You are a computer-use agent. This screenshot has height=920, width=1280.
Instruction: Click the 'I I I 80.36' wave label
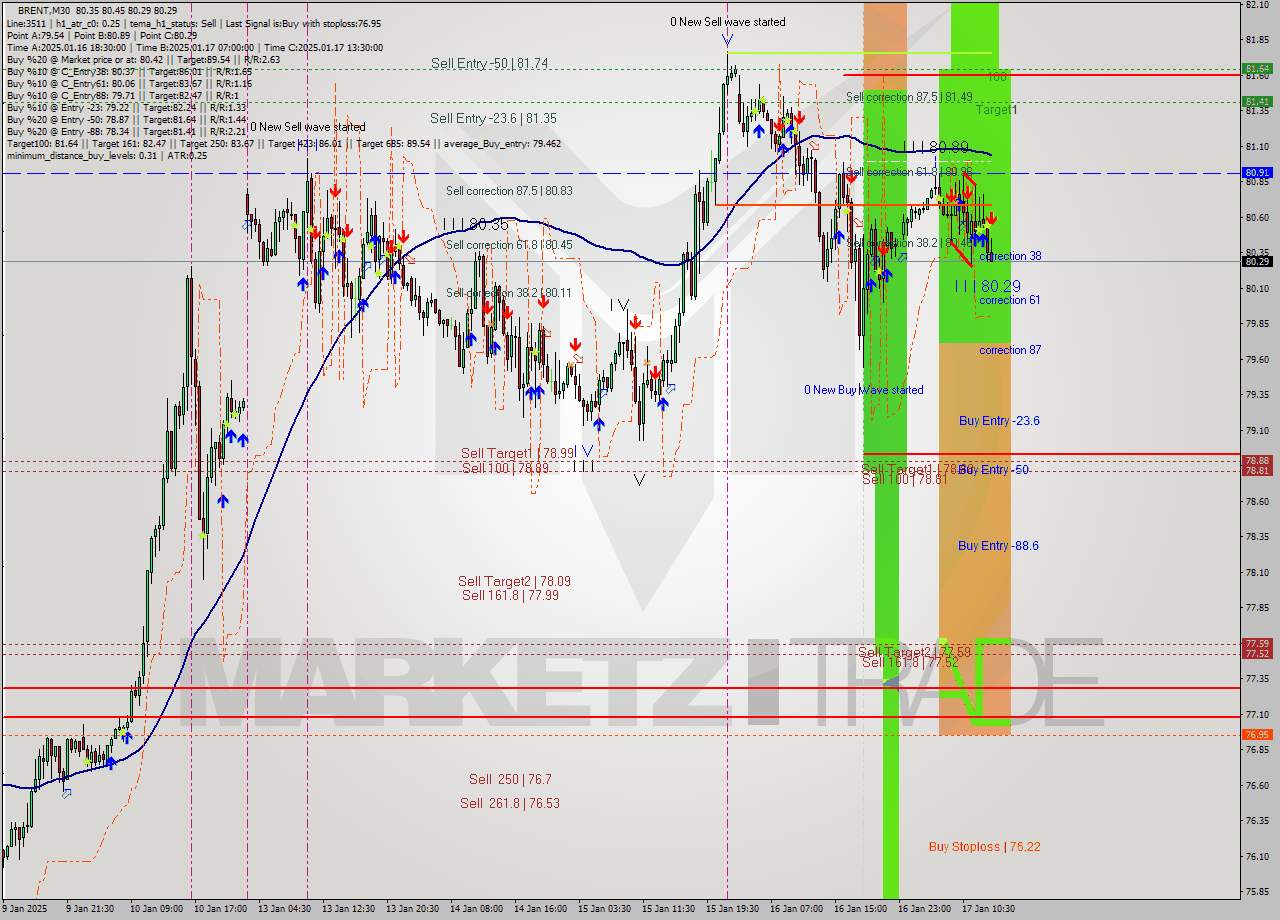475,224
